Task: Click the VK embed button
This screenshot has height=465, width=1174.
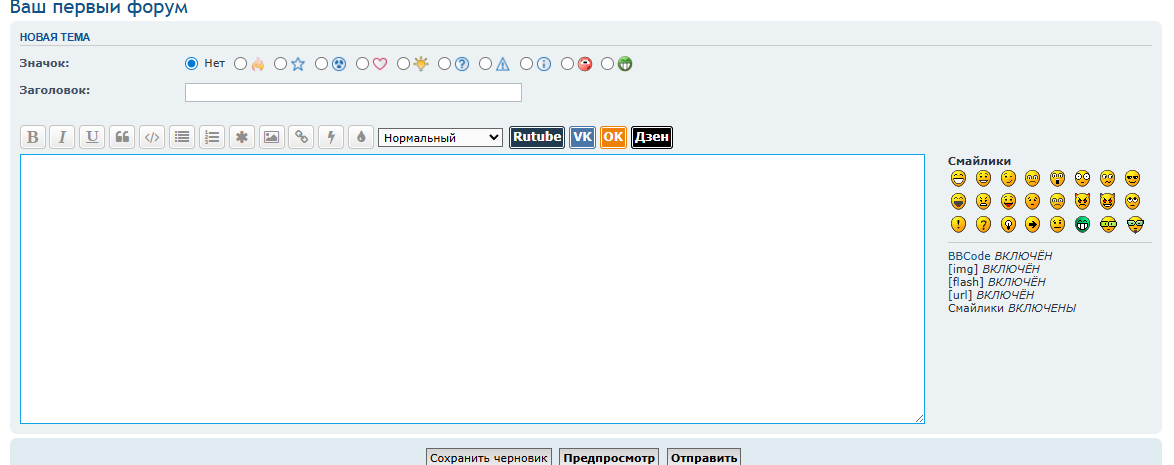Action: pyautogui.click(x=583, y=138)
